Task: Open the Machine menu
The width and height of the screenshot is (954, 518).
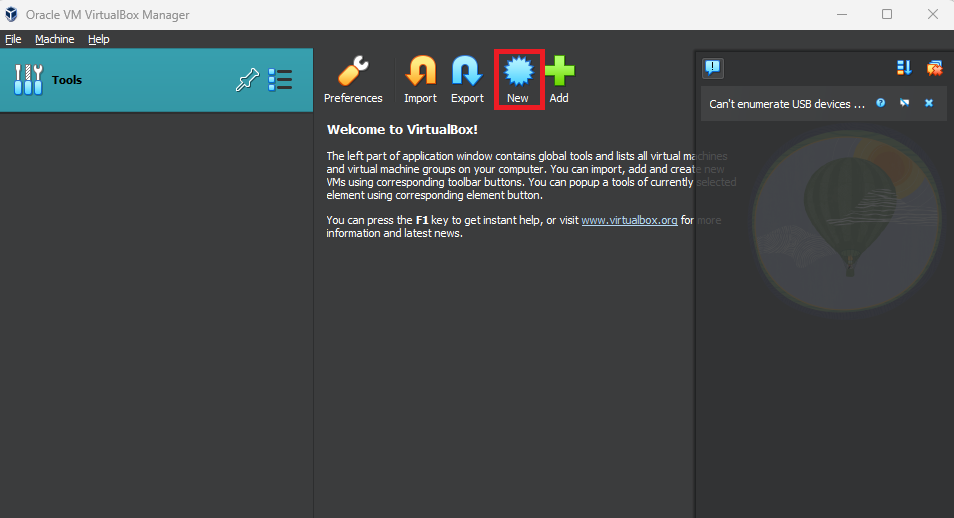Action: (55, 39)
